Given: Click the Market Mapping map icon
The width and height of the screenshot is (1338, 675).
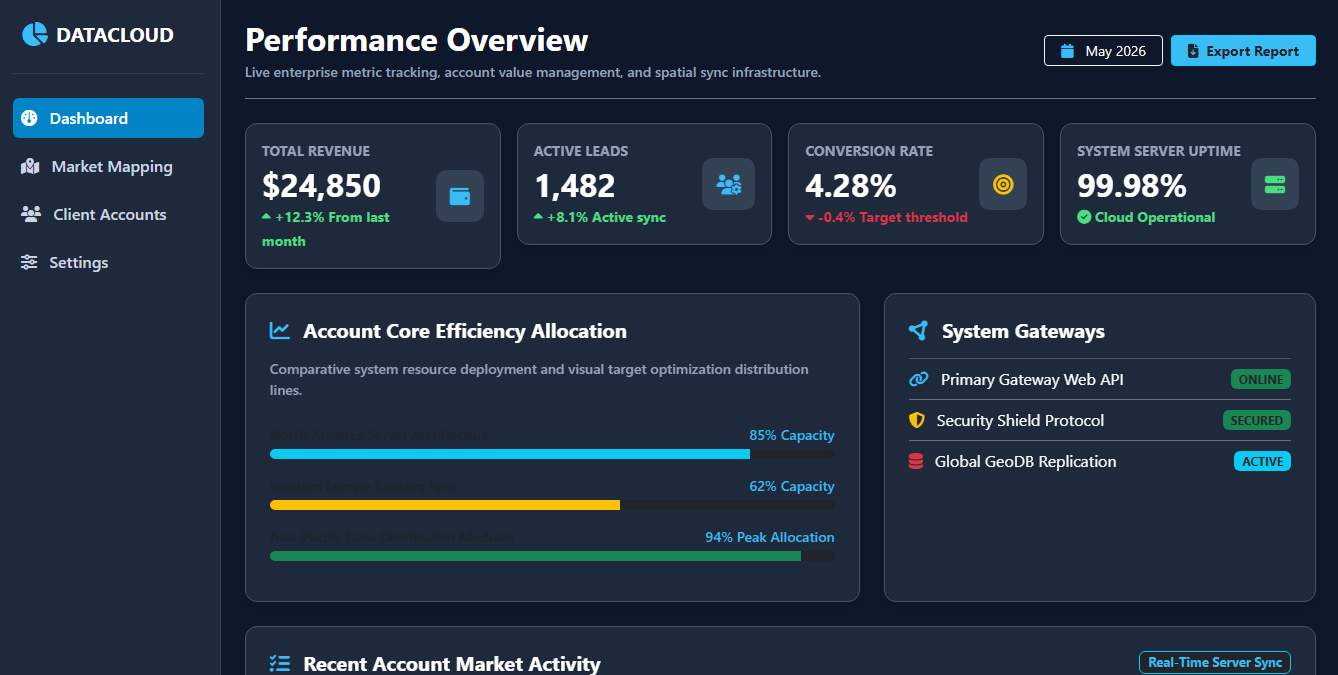Looking at the screenshot, I should (x=30, y=166).
